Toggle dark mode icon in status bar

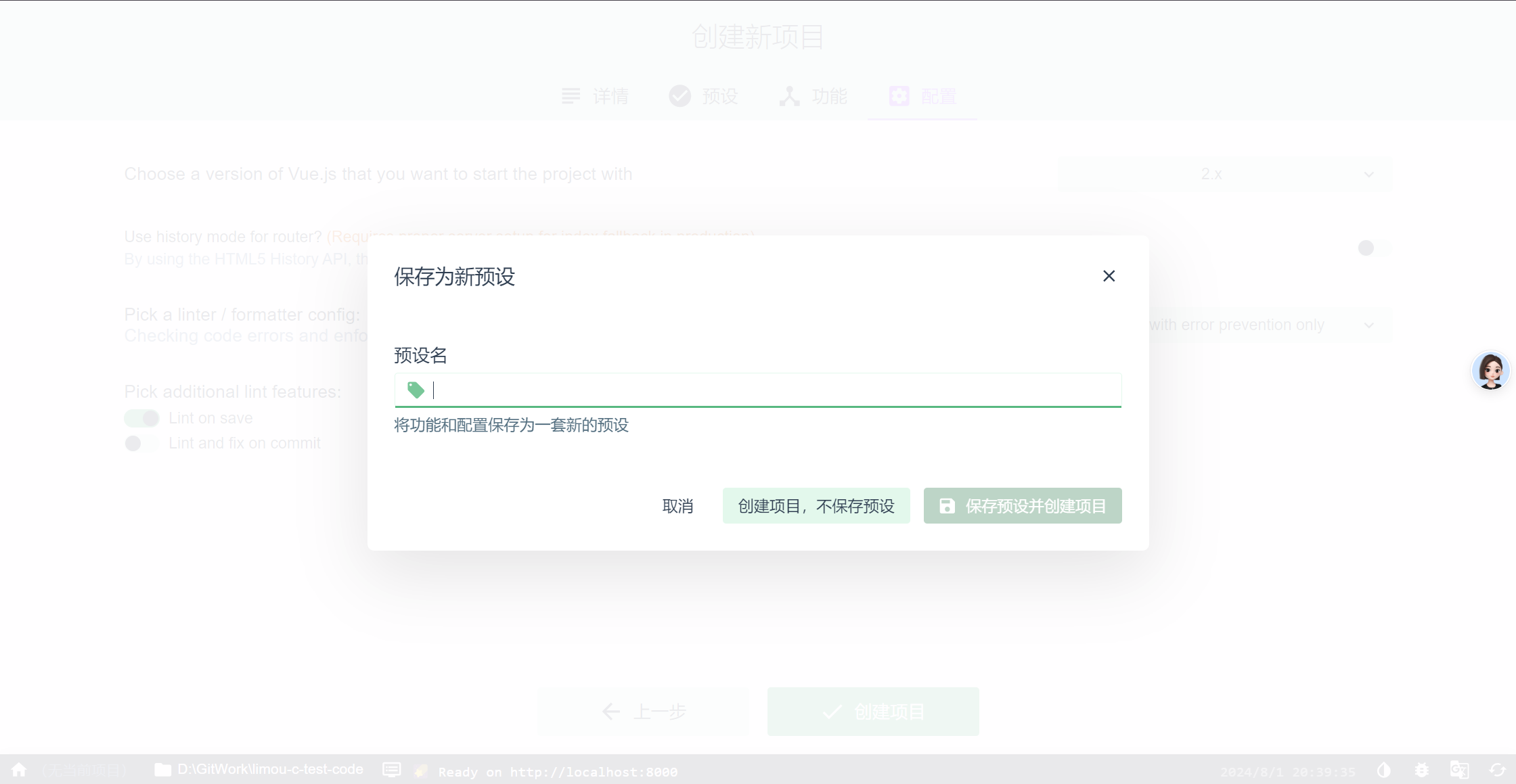point(1383,770)
